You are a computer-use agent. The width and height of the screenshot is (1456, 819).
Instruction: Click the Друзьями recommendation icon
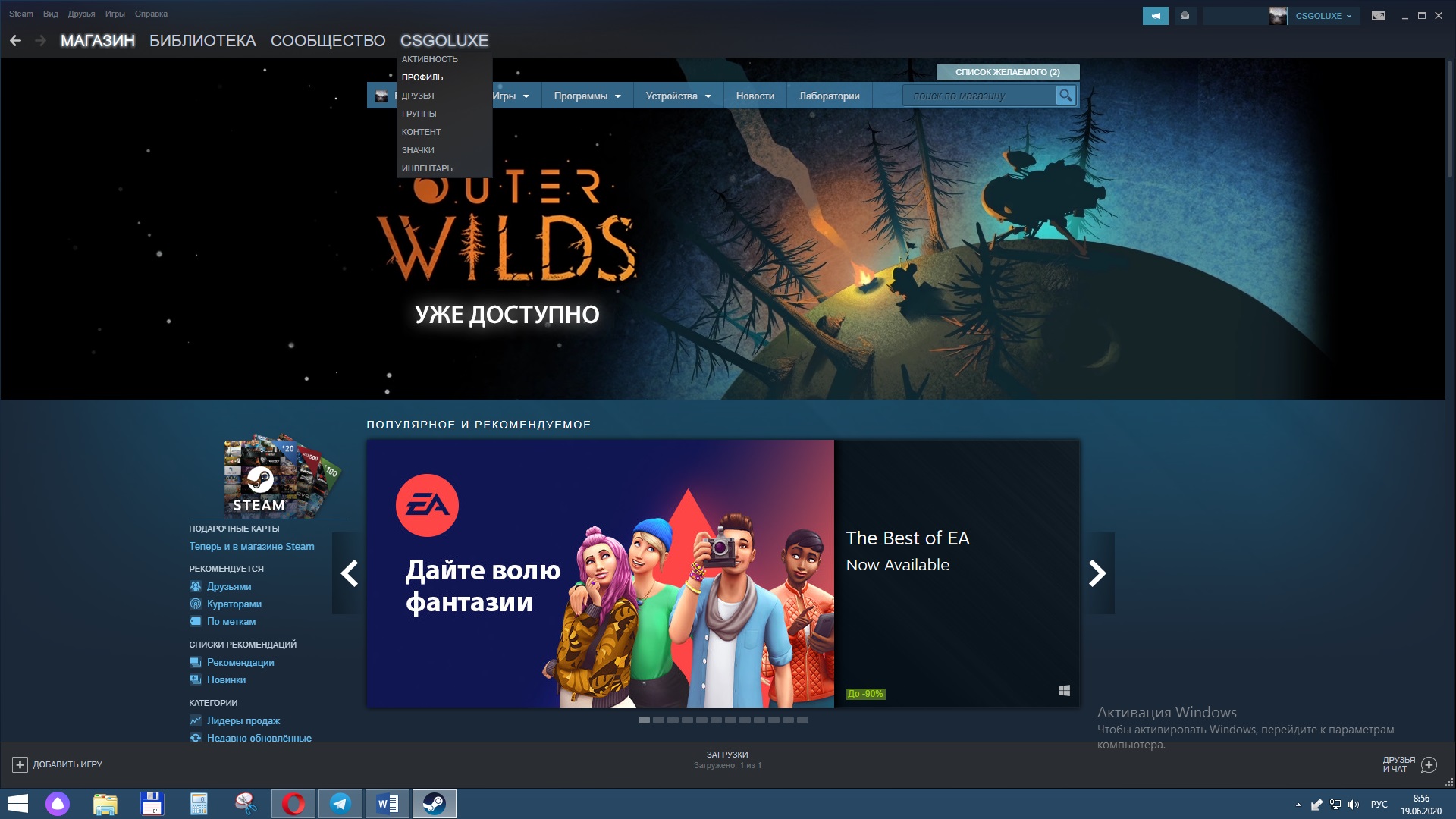coord(196,586)
